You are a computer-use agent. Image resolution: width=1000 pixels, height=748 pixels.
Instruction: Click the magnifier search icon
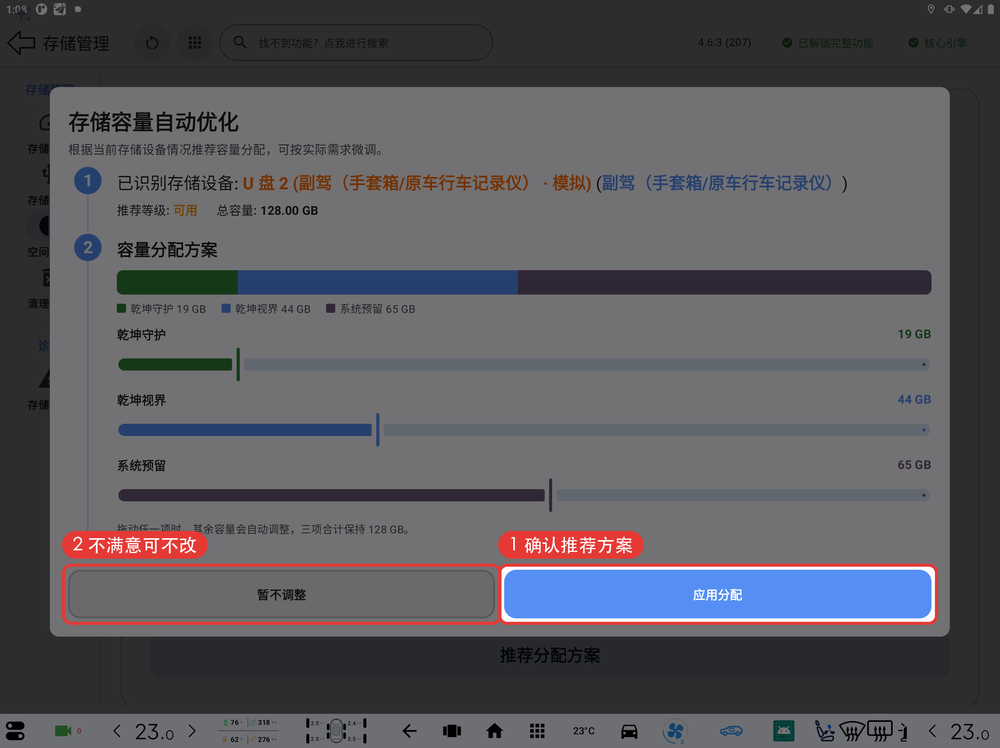[x=240, y=42]
